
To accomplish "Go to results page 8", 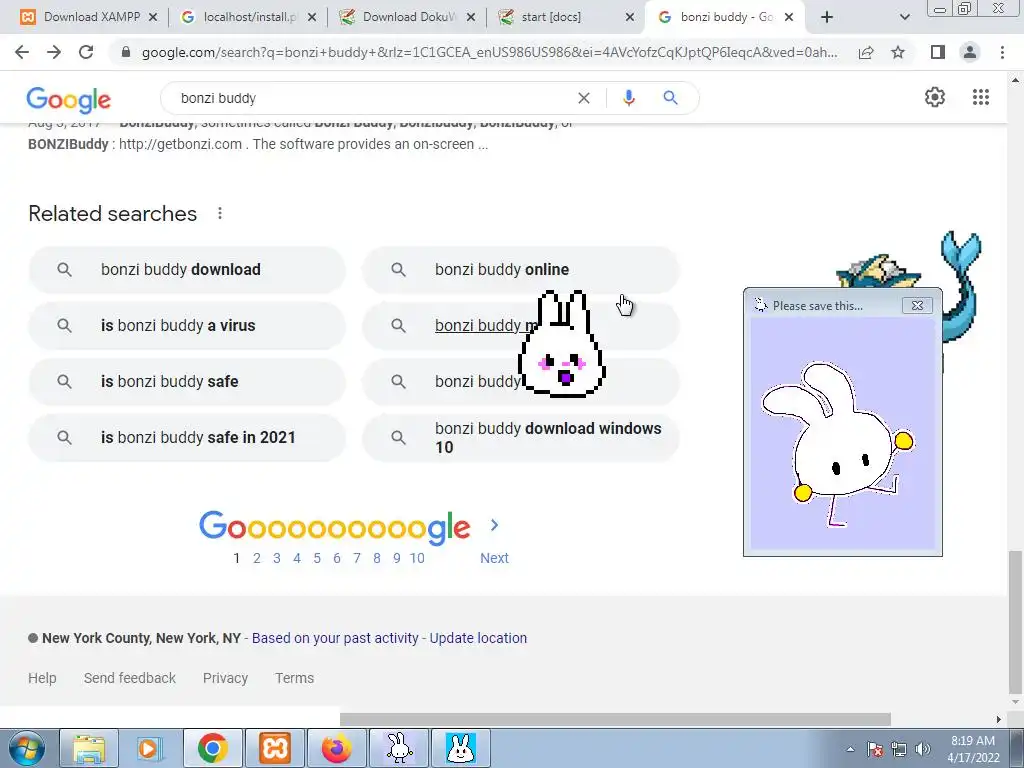I will point(377,558).
